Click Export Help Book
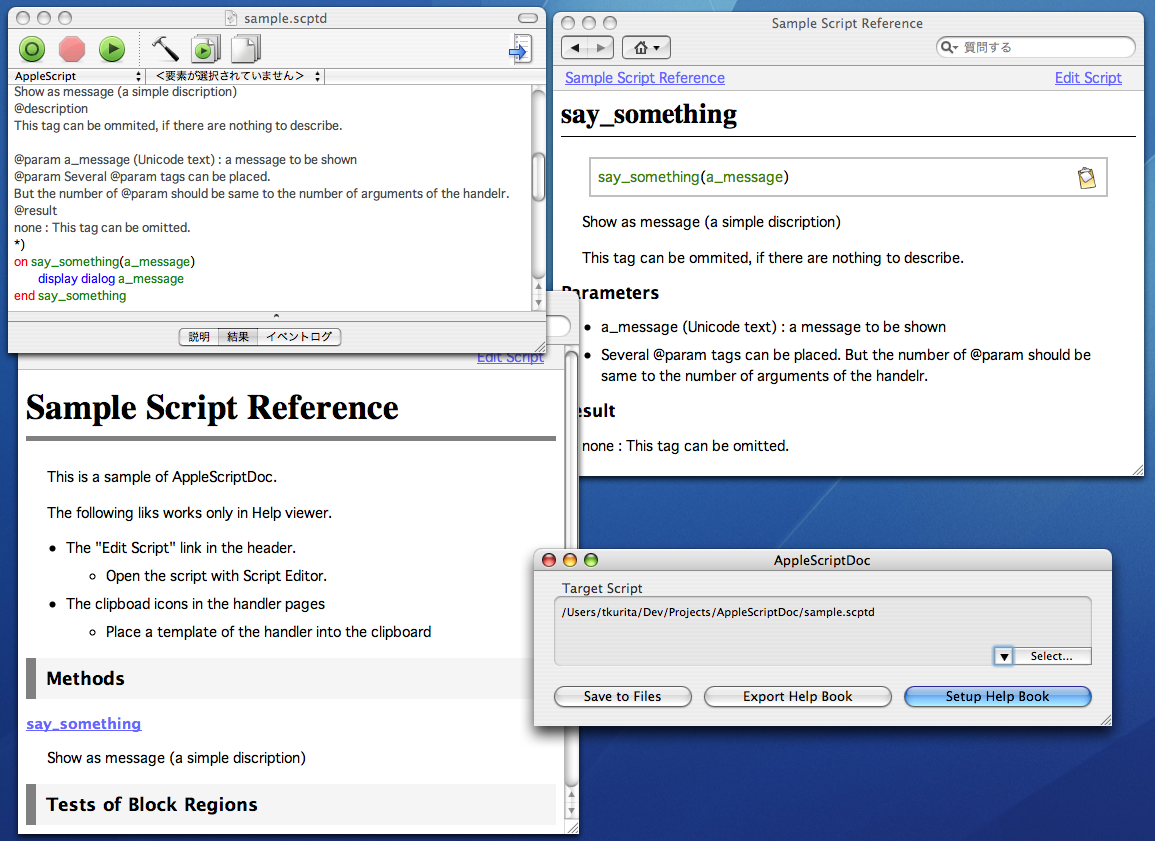This screenshot has width=1155, height=841. 798,697
